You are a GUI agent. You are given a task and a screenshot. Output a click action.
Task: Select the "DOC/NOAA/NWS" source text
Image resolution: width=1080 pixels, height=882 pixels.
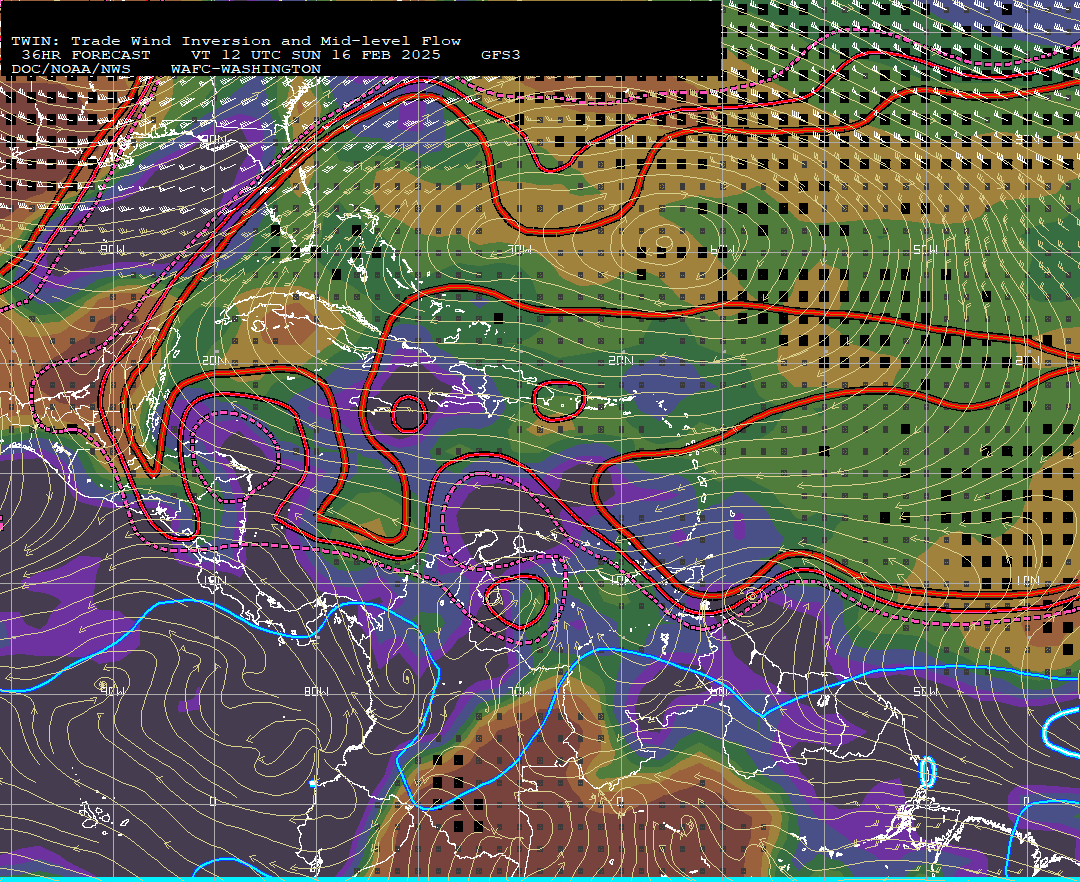71,70
